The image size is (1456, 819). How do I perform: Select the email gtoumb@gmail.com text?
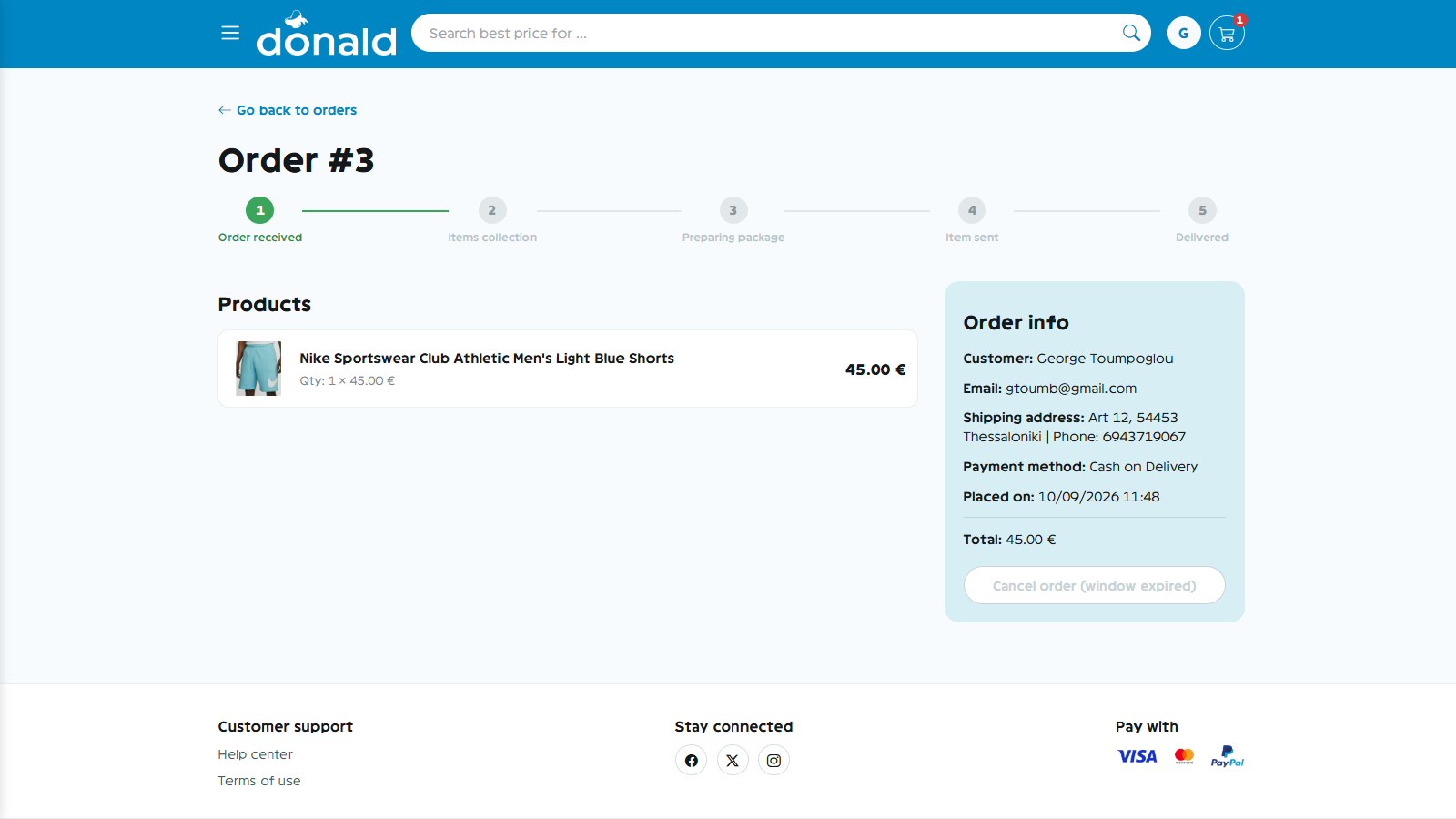point(1071,389)
